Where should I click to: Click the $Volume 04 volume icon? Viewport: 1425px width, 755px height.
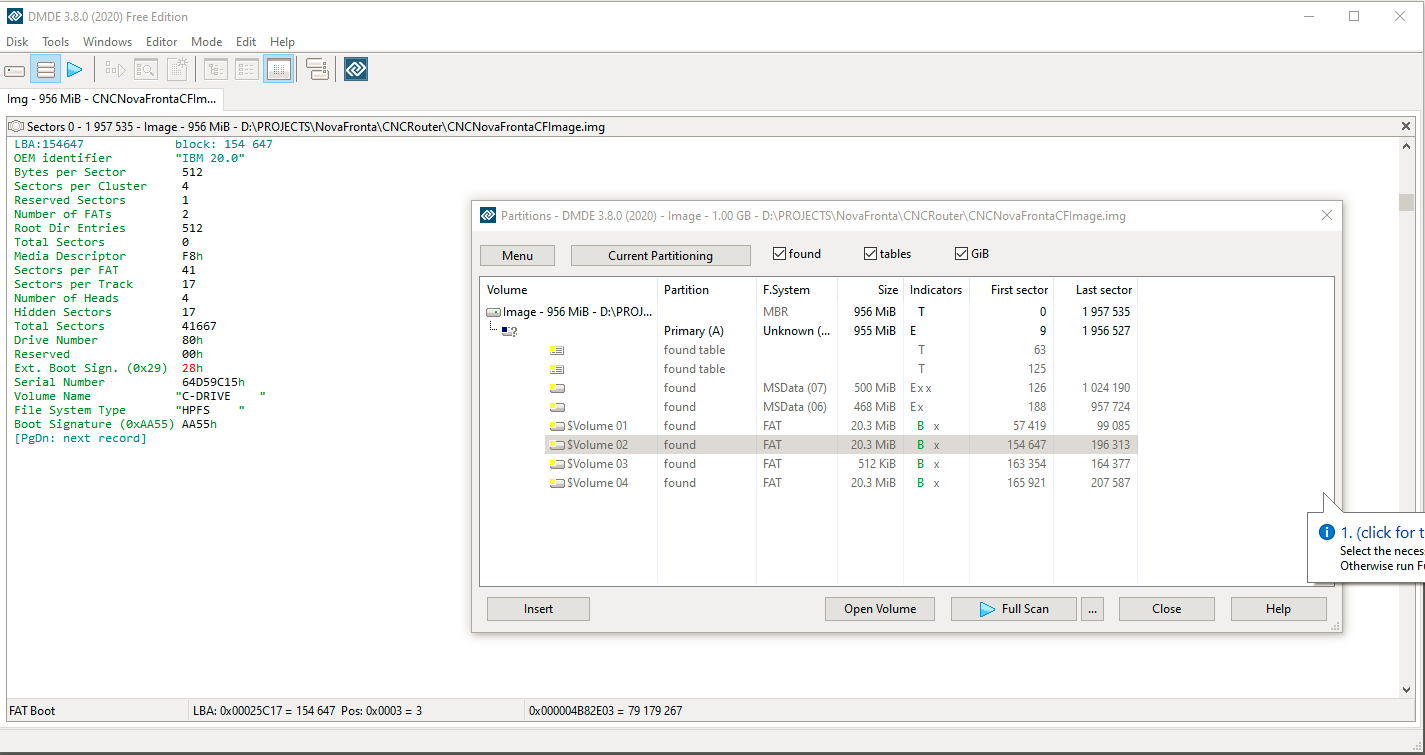[x=557, y=483]
